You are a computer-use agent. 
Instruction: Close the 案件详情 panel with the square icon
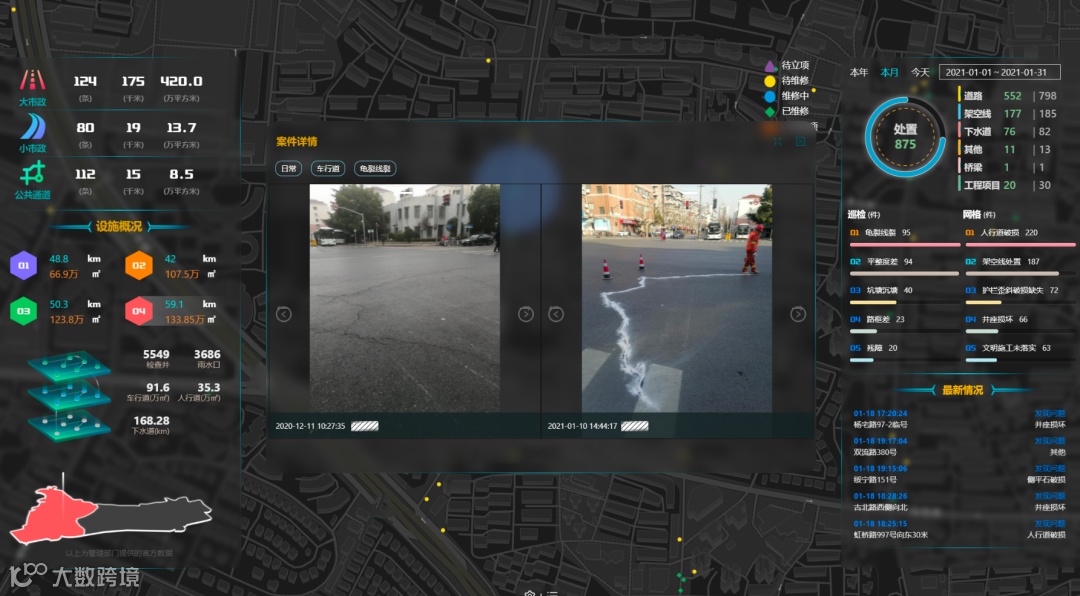point(800,141)
